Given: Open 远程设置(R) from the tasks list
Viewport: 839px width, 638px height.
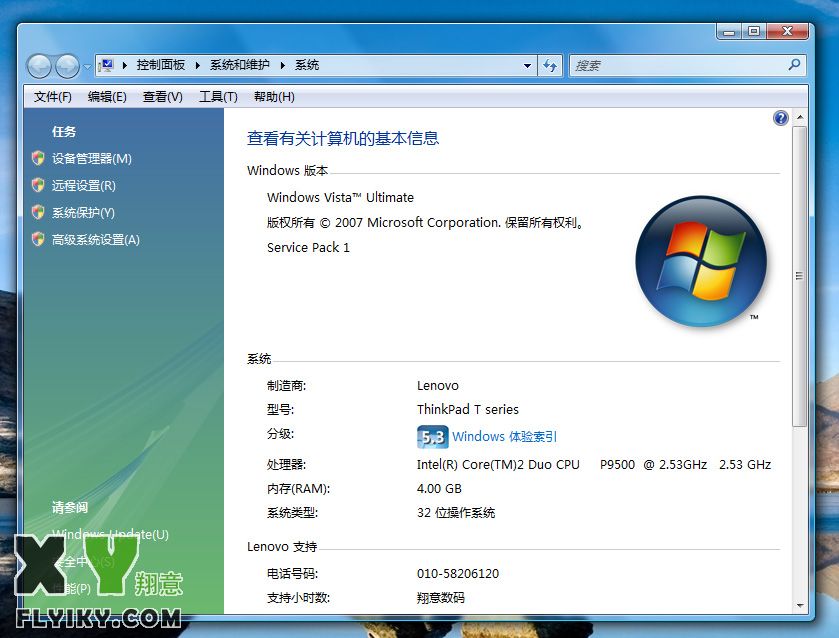Looking at the screenshot, I should coord(83,186).
